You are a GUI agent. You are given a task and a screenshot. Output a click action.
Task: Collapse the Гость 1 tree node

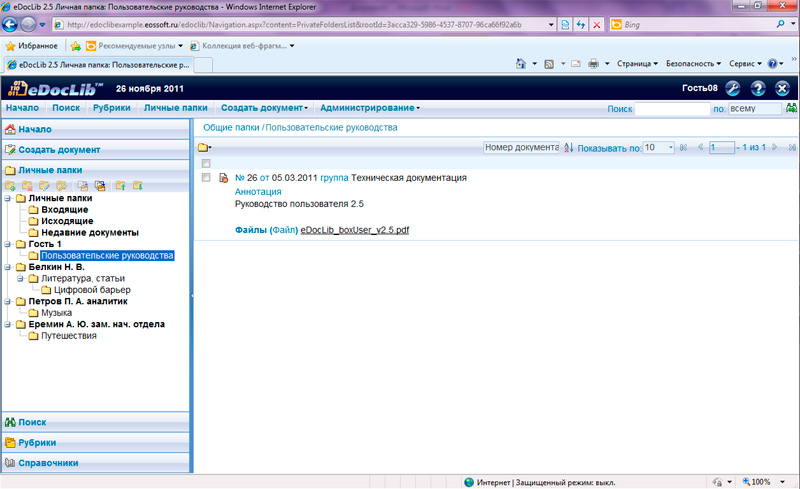8,244
